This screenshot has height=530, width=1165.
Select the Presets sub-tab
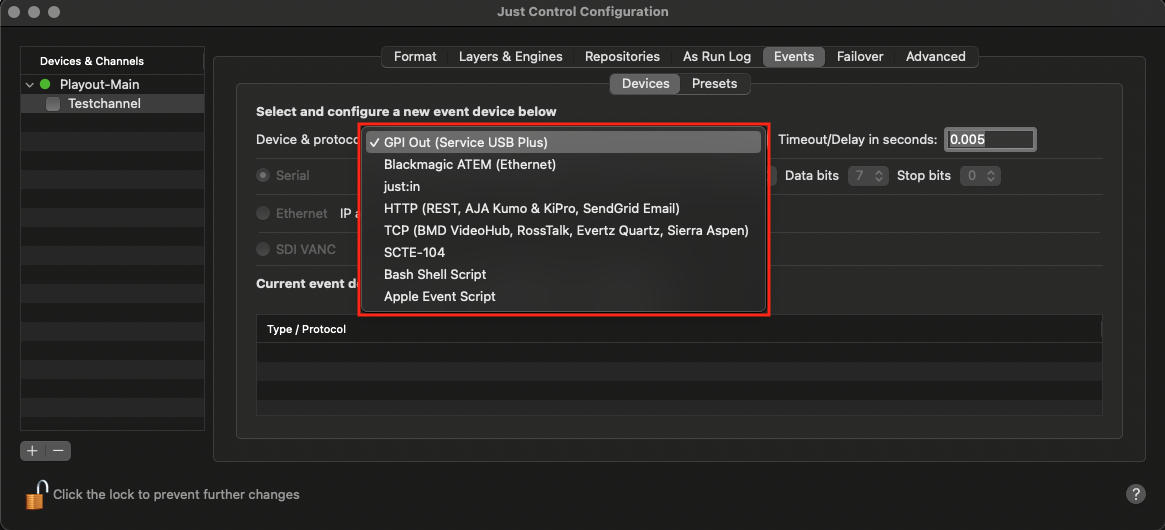click(x=715, y=84)
